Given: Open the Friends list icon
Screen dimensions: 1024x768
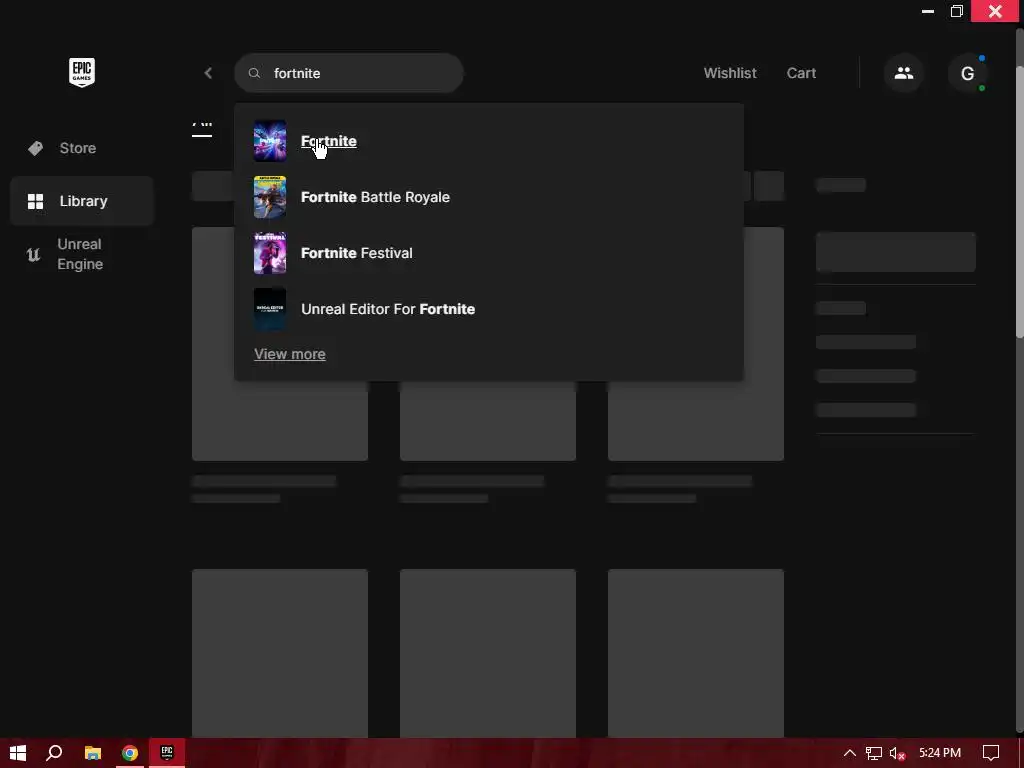Looking at the screenshot, I should [x=904, y=73].
